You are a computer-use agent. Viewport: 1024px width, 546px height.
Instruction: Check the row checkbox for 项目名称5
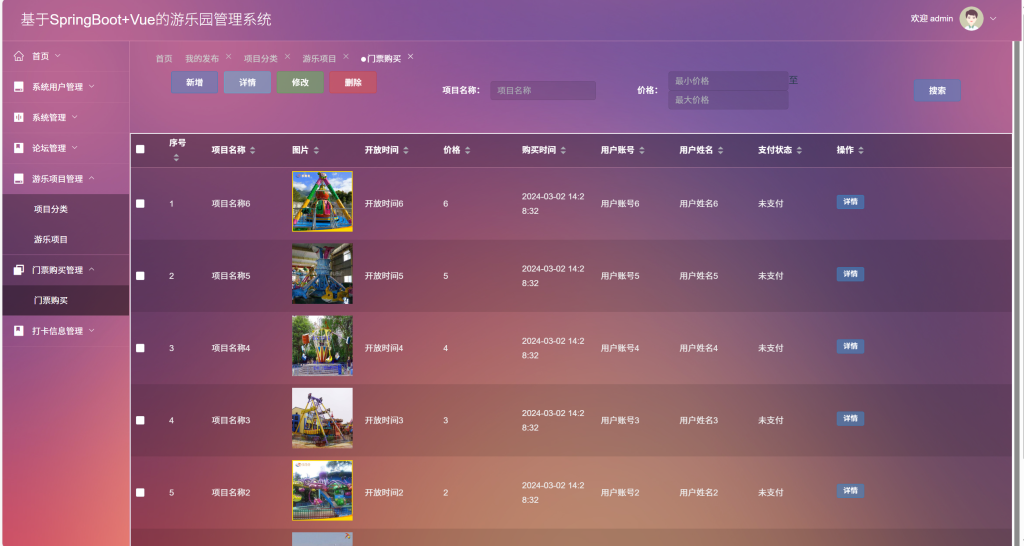coord(140,276)
